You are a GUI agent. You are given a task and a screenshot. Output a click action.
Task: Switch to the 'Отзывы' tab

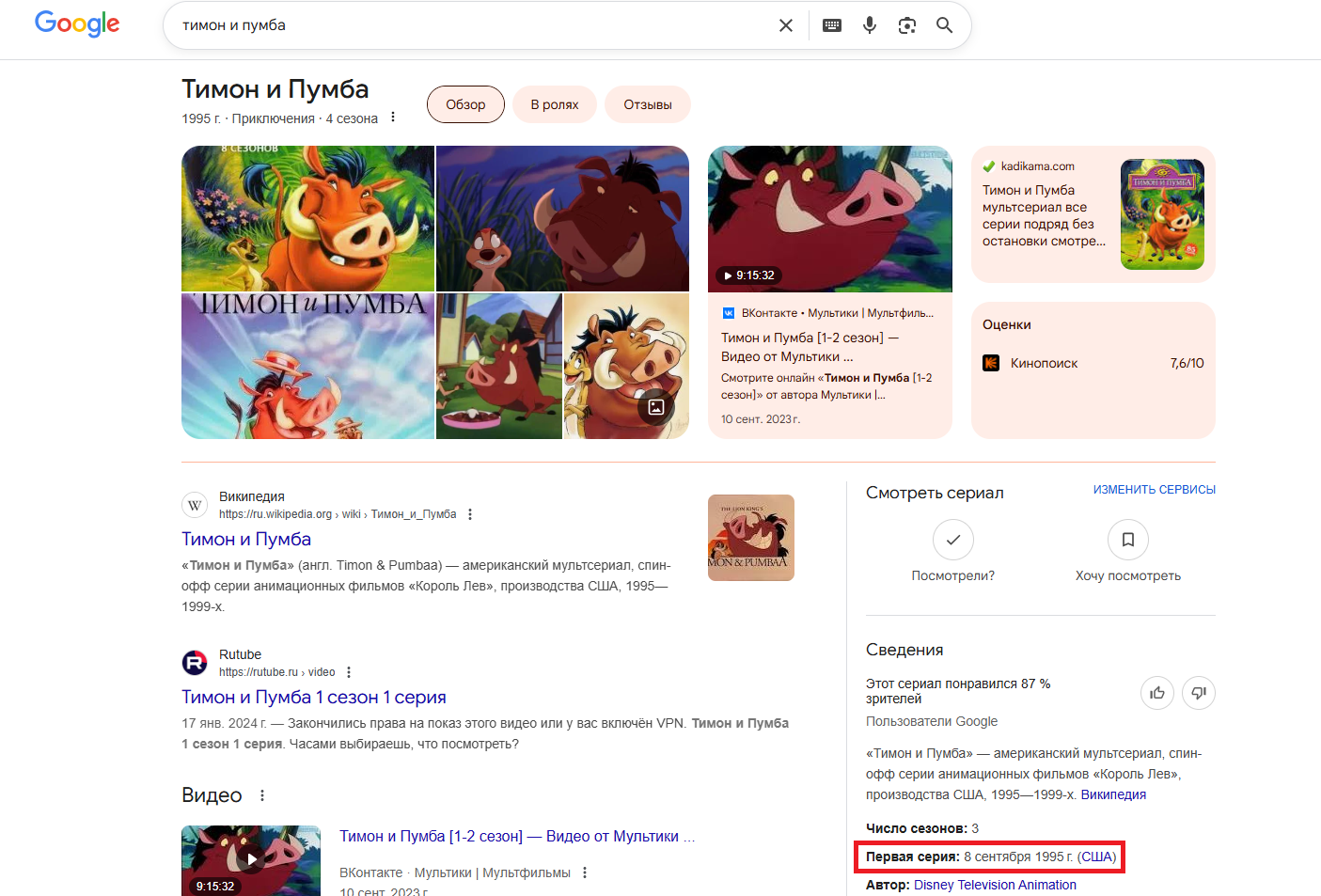(648, 104)
